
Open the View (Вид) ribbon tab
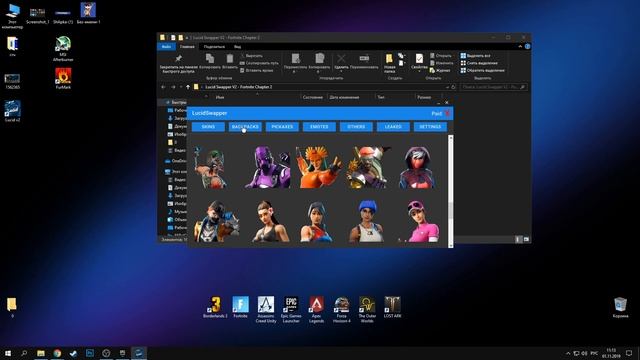[x=237, y=47]
